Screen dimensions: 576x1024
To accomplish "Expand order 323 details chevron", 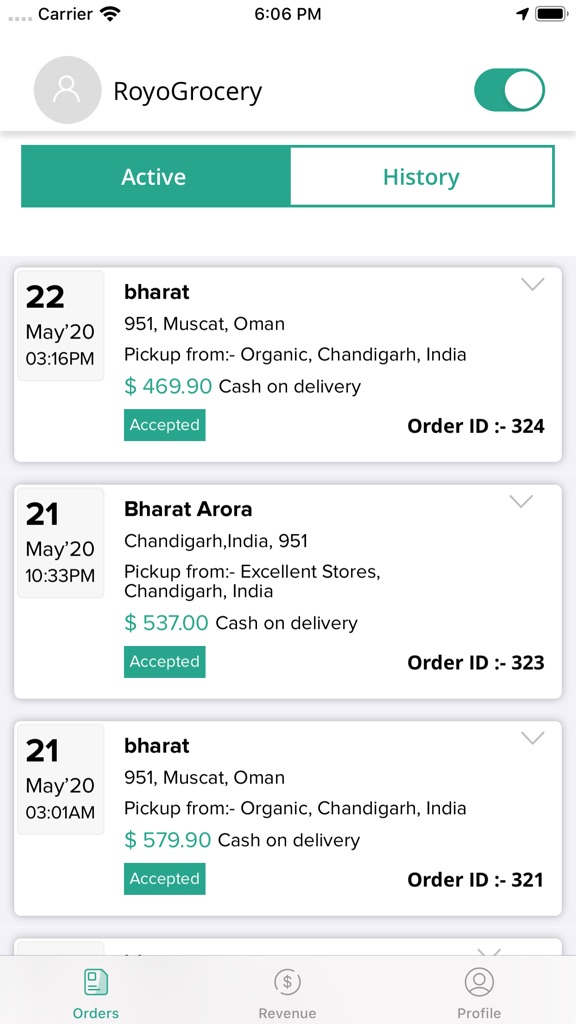I will tap(521, 501).
